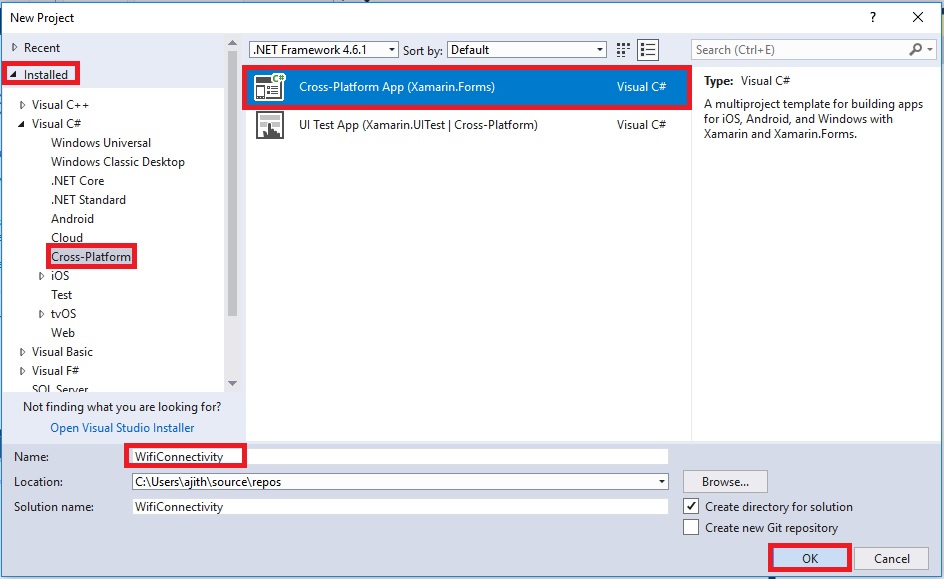Click the project Name input field
The height and width of the screenshot is (579, 944).
400,456
